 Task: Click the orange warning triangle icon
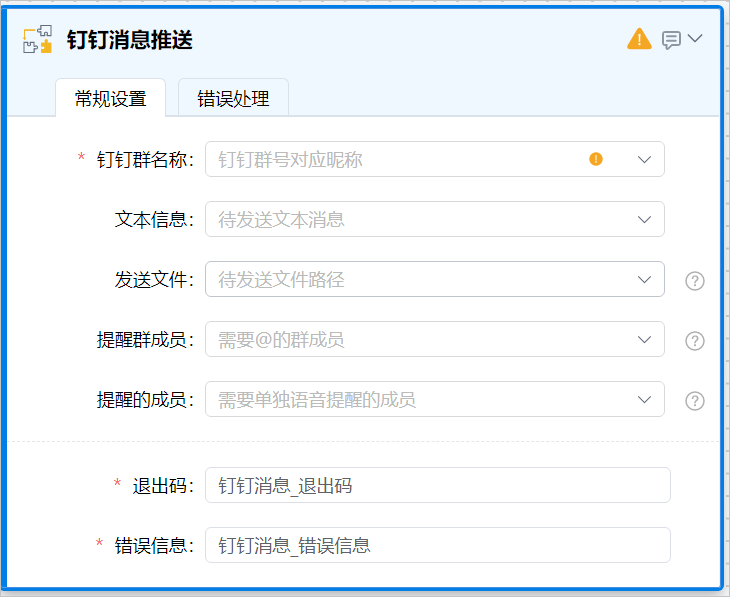click(x=639, y=39)
